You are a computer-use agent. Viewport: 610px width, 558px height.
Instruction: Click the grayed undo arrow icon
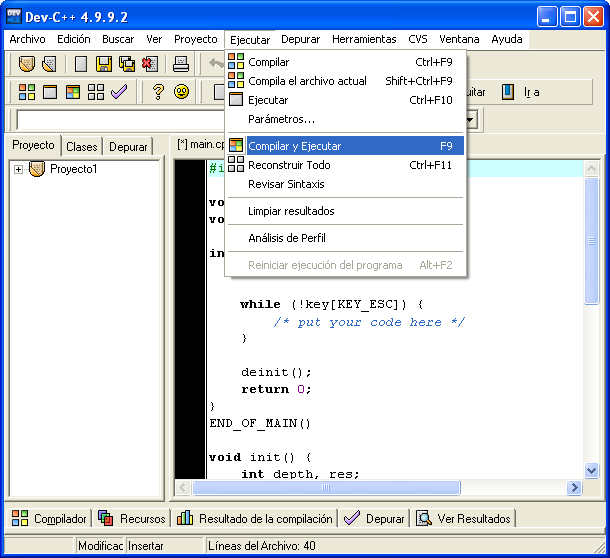(x=216, y=63)
